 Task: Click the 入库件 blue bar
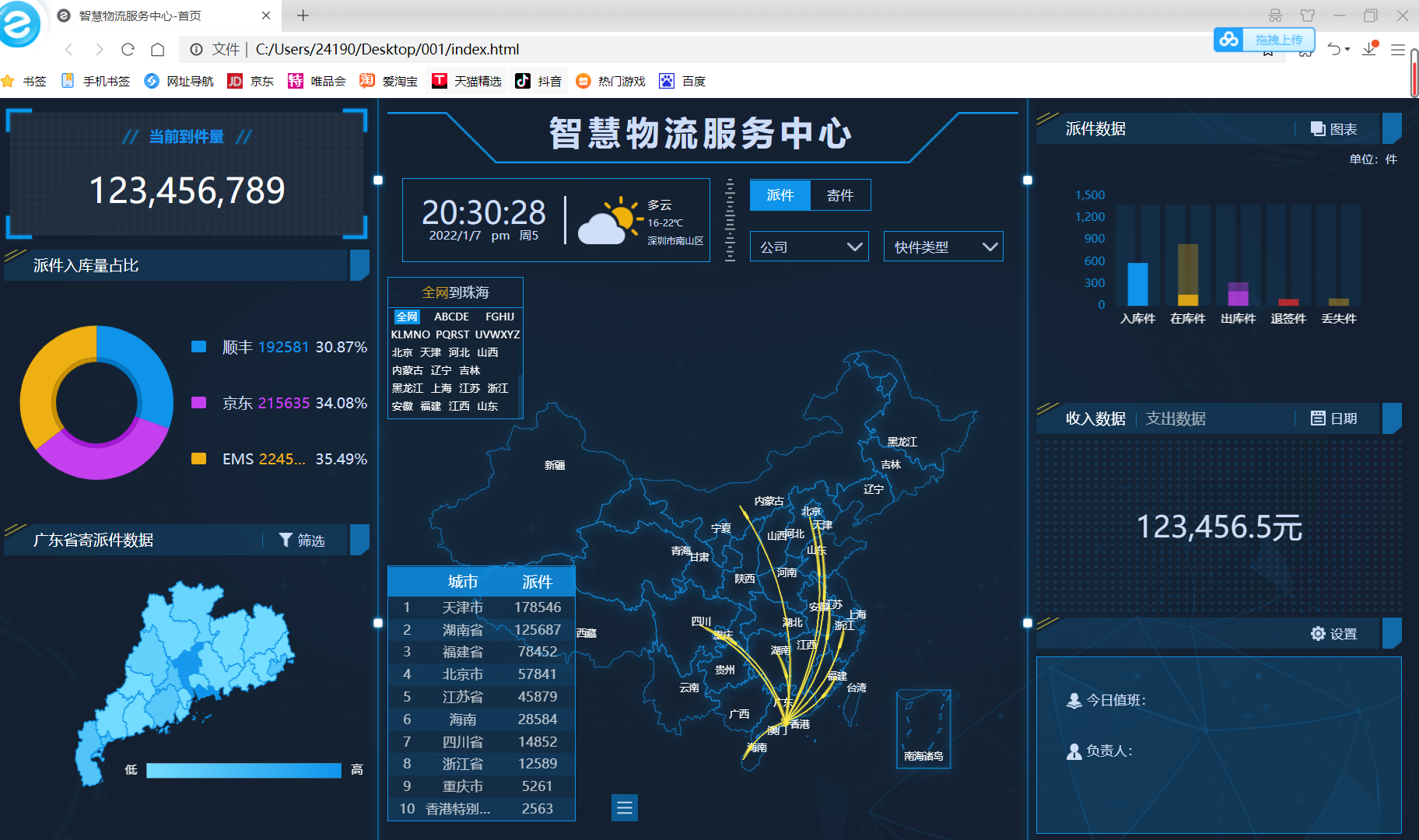tap(1137, 284)
